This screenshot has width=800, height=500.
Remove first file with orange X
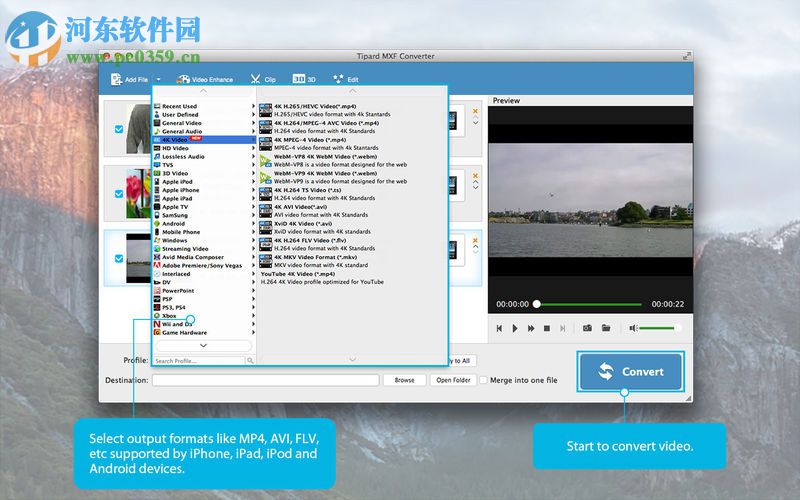tap(475, 111)
